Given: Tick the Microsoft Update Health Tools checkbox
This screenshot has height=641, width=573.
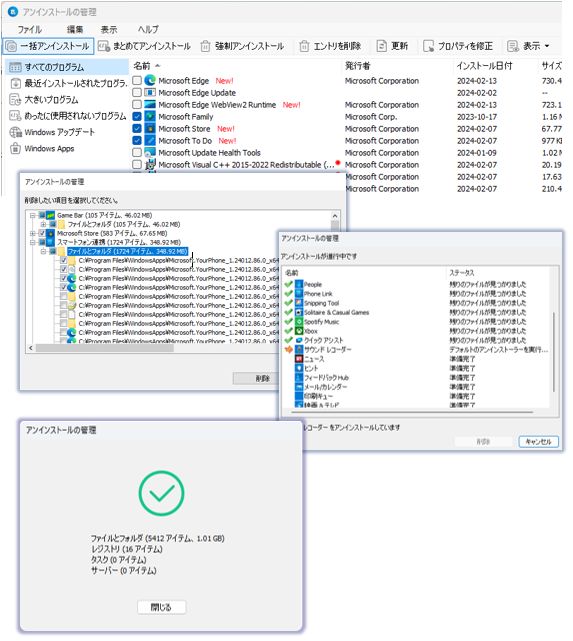Looking at the screenshot, I should [x=137, y=152].
